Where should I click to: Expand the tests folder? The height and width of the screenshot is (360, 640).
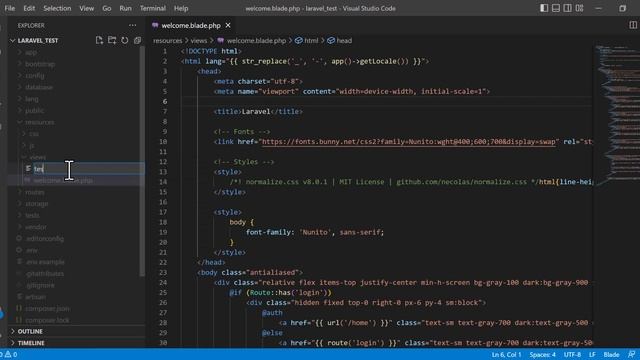(x=32, y=215)
